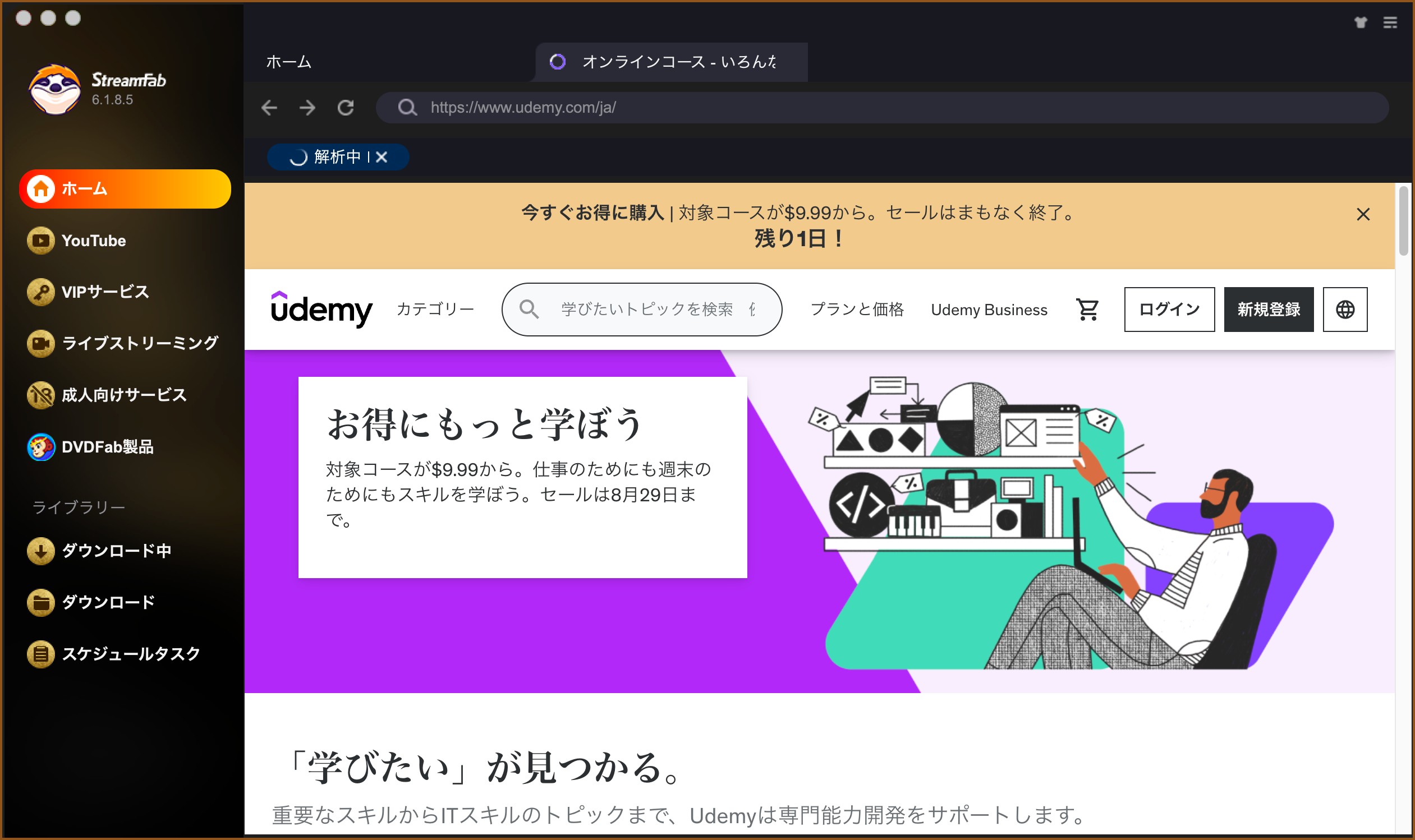This screenshot has height=840, width=1415.
Task: Focus the Udemy topic search field
Action: click(641, 309)
